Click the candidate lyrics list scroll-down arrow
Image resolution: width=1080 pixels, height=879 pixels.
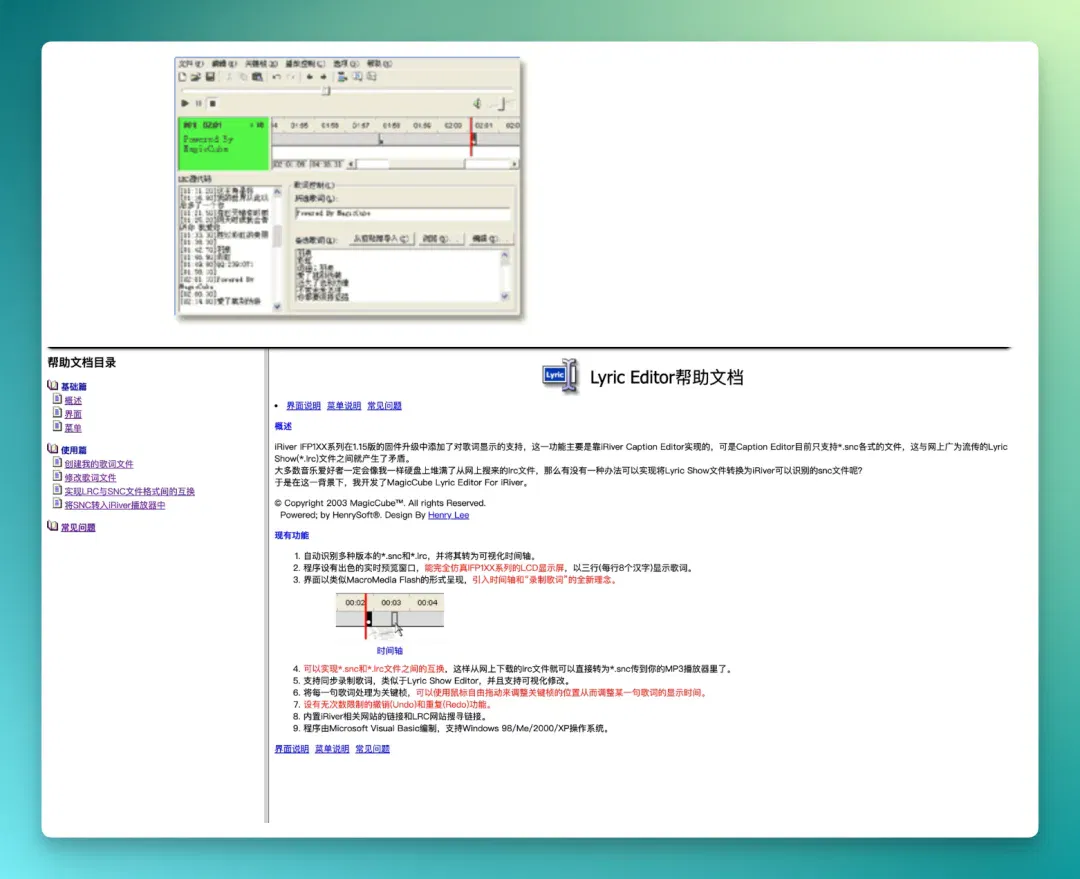point(504,296)
